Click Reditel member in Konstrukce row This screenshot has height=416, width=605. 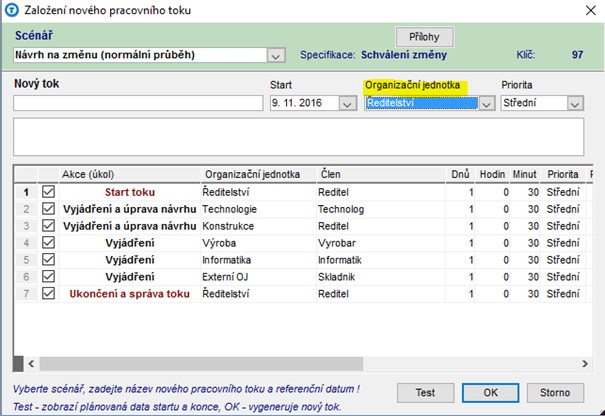point(381,226)
